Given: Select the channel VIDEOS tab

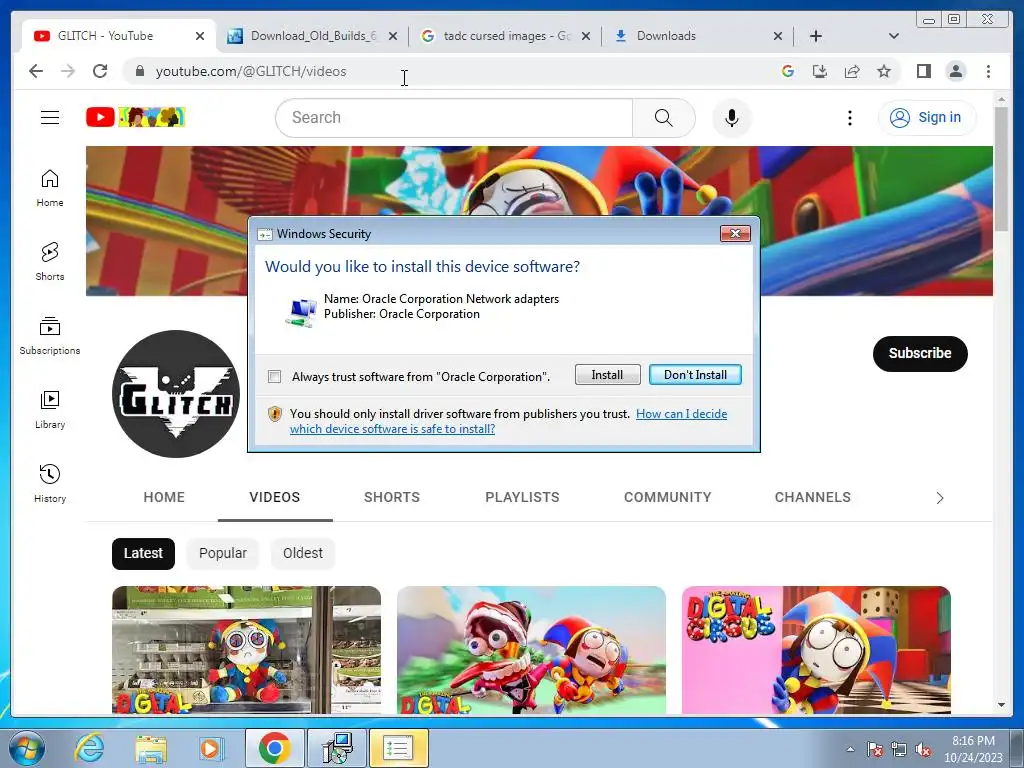Looking at the screenshot, I should click(275, 497).
